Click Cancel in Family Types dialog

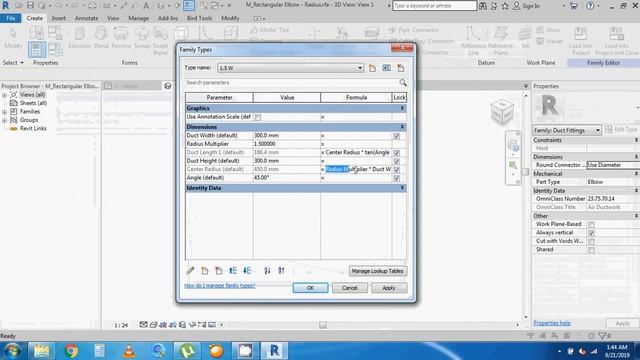click(349, 288)
